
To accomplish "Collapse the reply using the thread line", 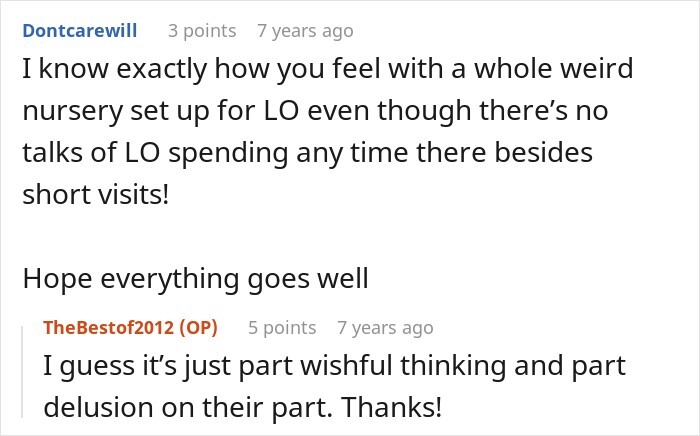I will 22,372.
